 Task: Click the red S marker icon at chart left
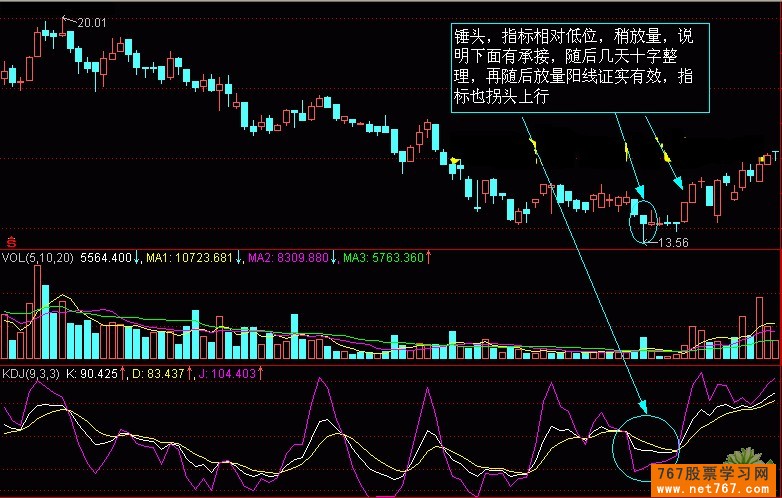12,240
